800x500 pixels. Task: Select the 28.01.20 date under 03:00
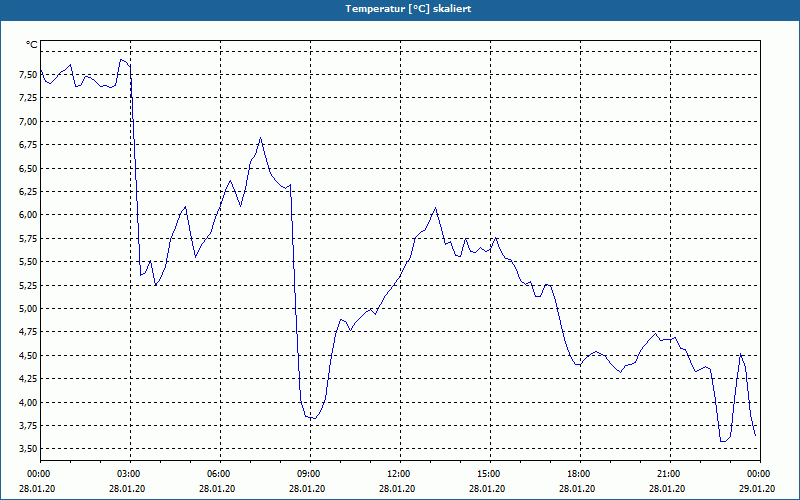[127, 488]
